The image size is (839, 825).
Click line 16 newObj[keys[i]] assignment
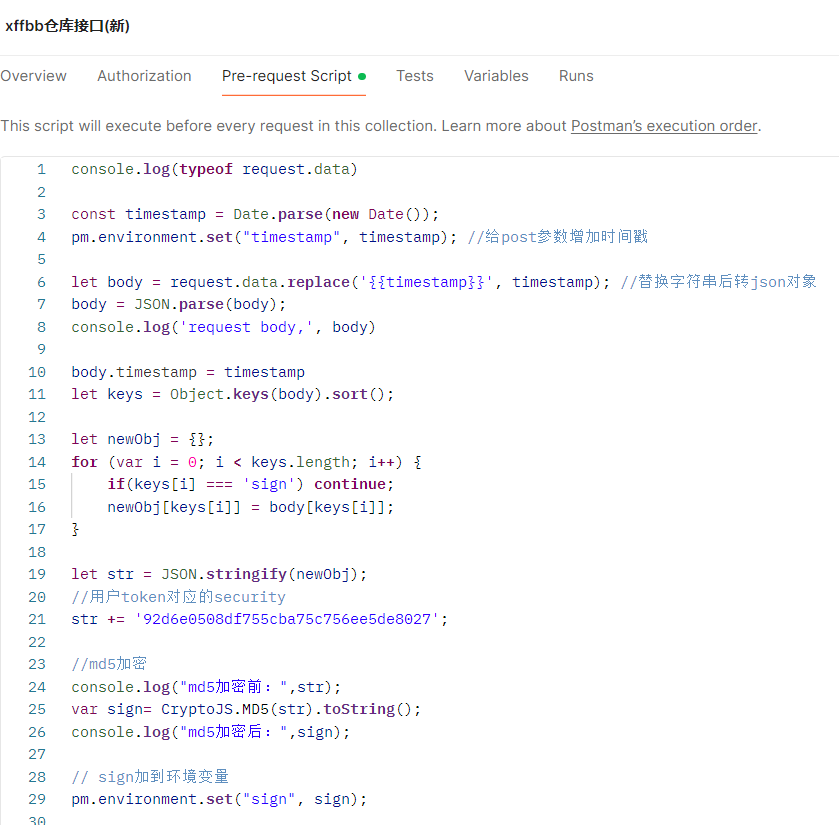point(250,507)
